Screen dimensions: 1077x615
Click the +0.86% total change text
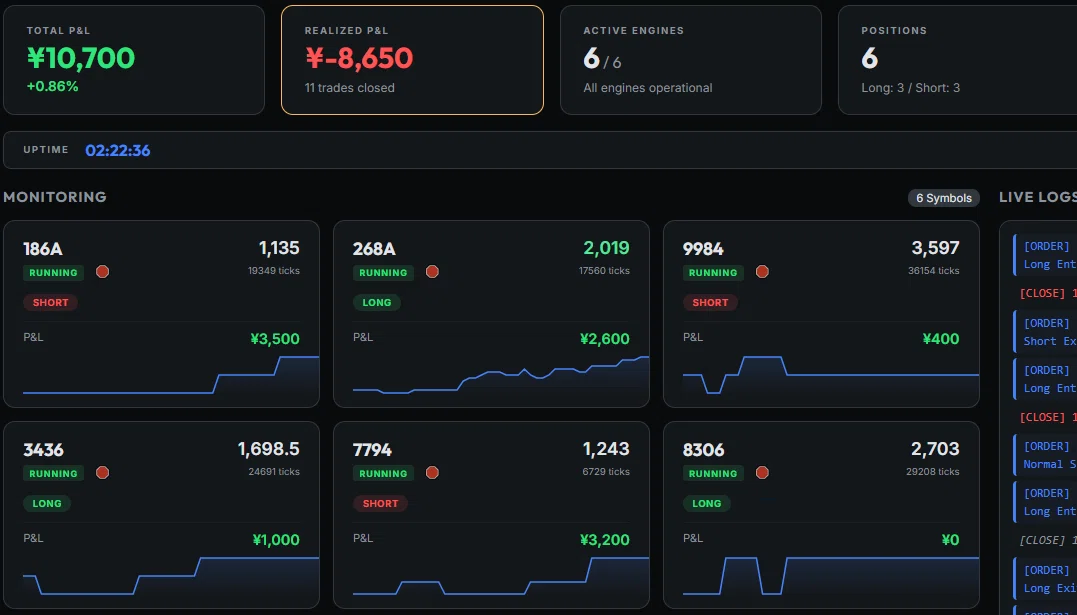point(52,87)
